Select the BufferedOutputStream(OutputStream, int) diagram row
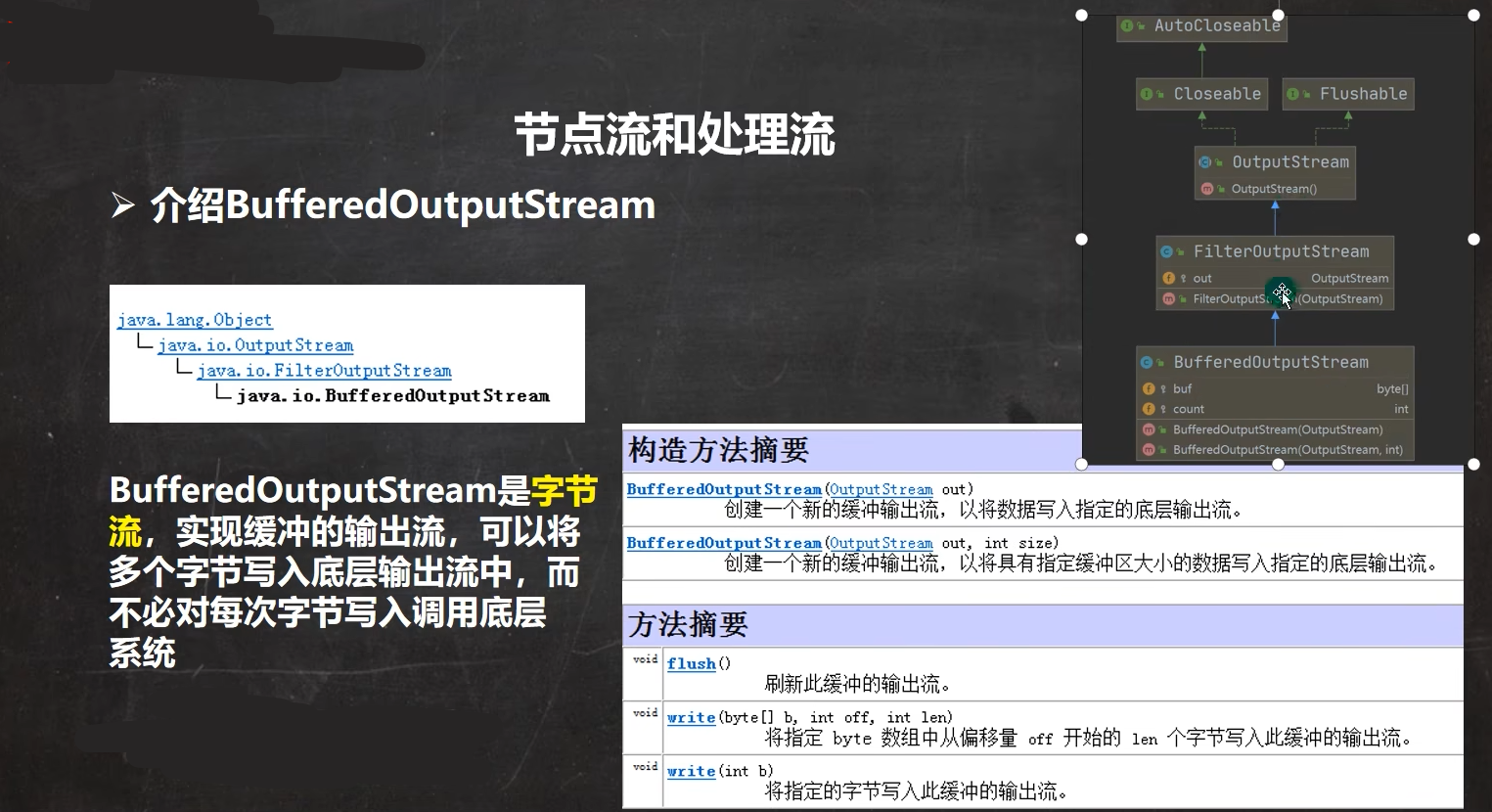Viewport: 1492px width, 812px height. pos(1287,450)
